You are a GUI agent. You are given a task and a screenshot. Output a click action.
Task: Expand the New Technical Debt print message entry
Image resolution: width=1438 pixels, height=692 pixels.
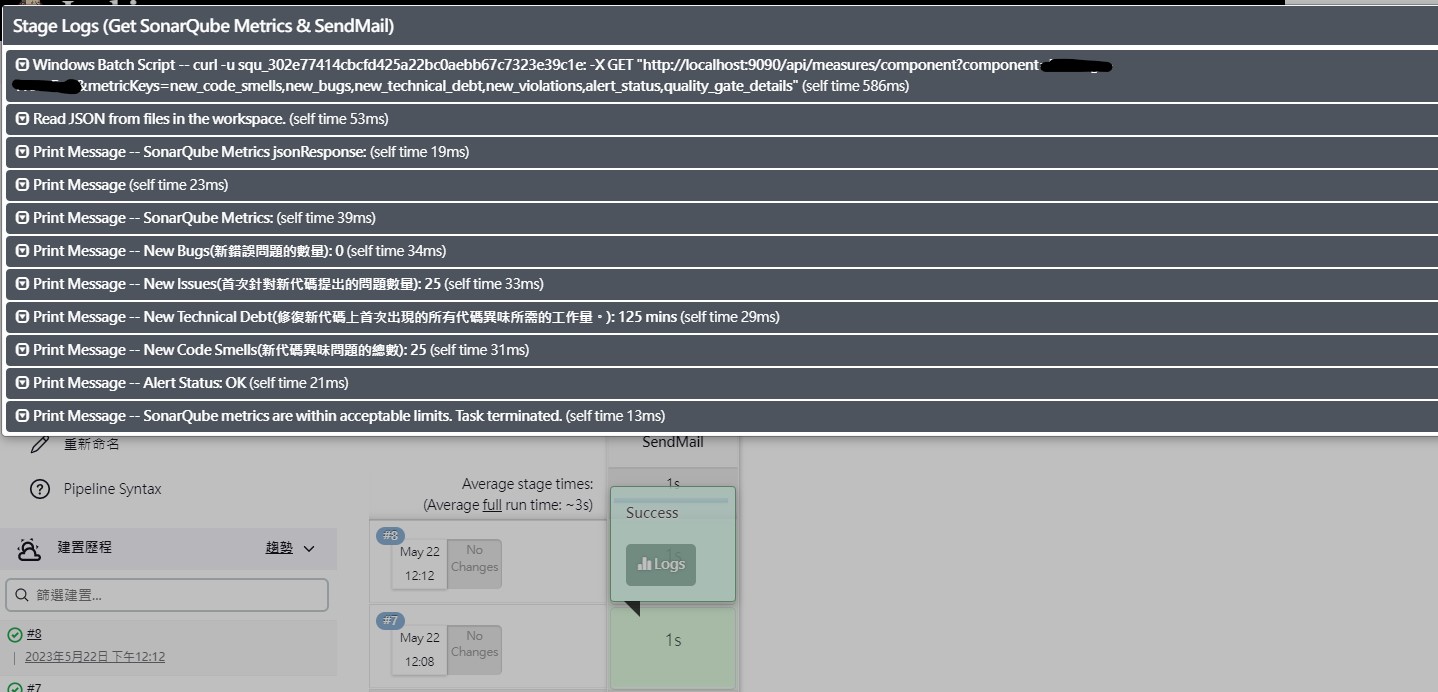[x=23, y=317]
